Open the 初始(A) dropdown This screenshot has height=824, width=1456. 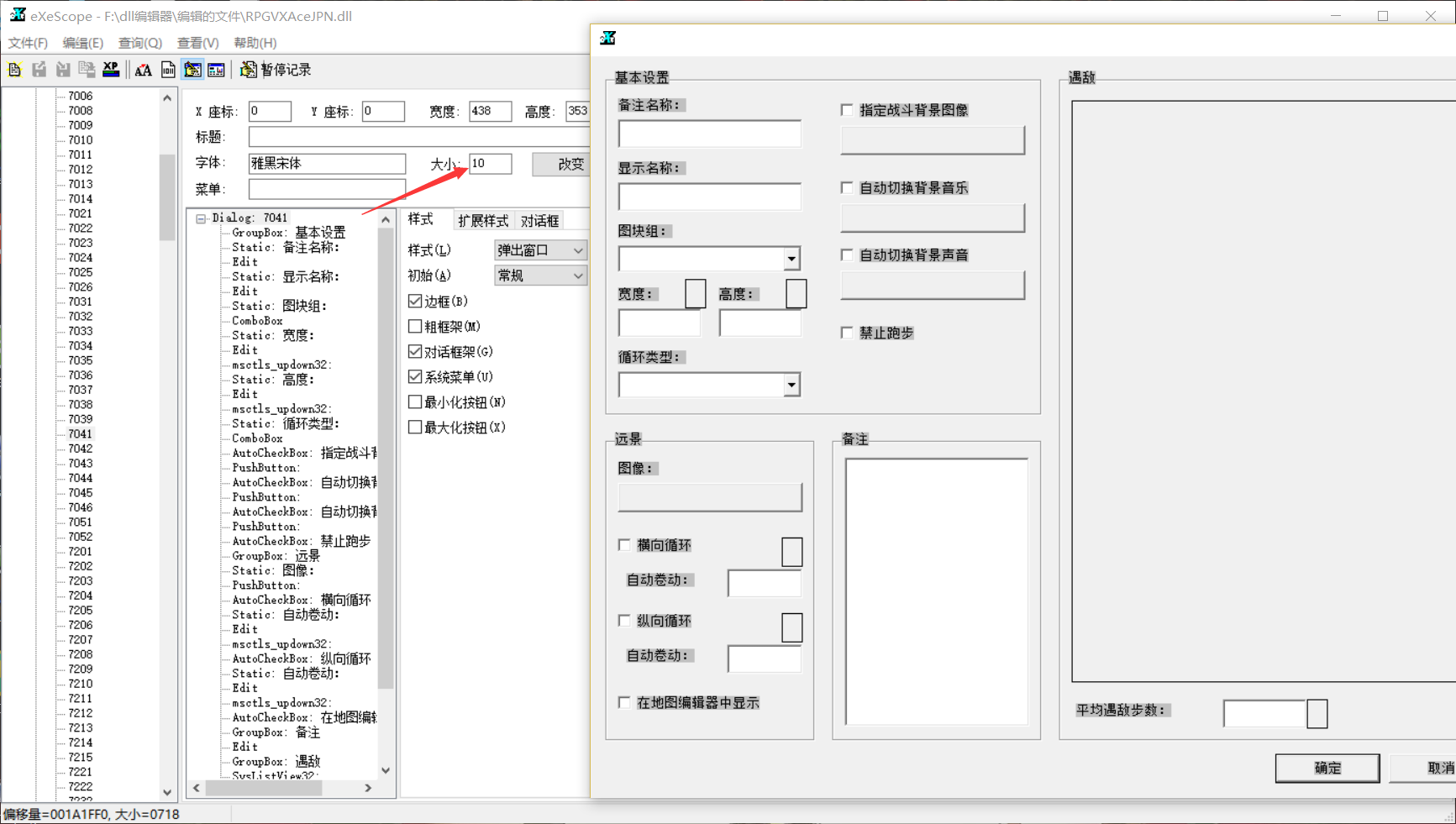540,276
